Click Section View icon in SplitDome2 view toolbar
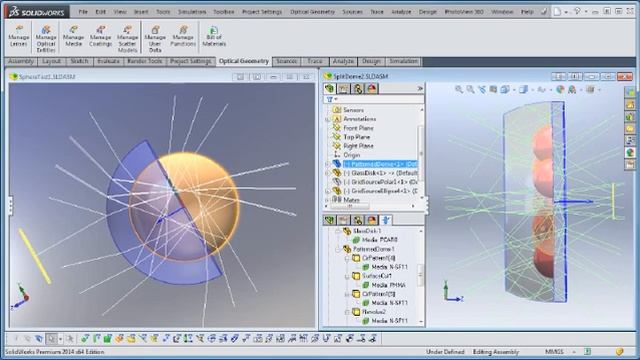Screen dimensions: 640x360 [493, 89]
